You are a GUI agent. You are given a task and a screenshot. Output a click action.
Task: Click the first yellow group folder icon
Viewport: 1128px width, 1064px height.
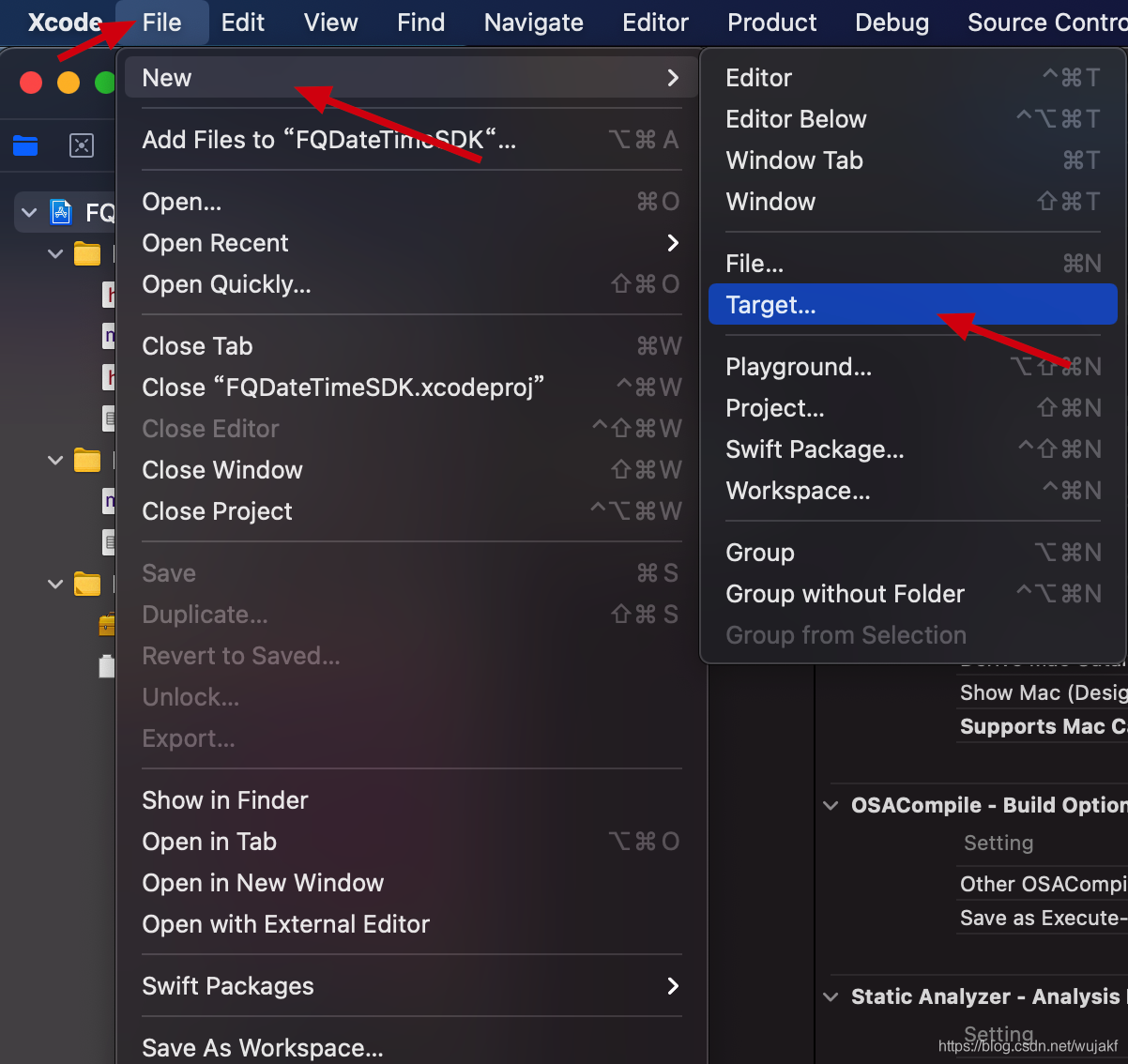[87, 253]
